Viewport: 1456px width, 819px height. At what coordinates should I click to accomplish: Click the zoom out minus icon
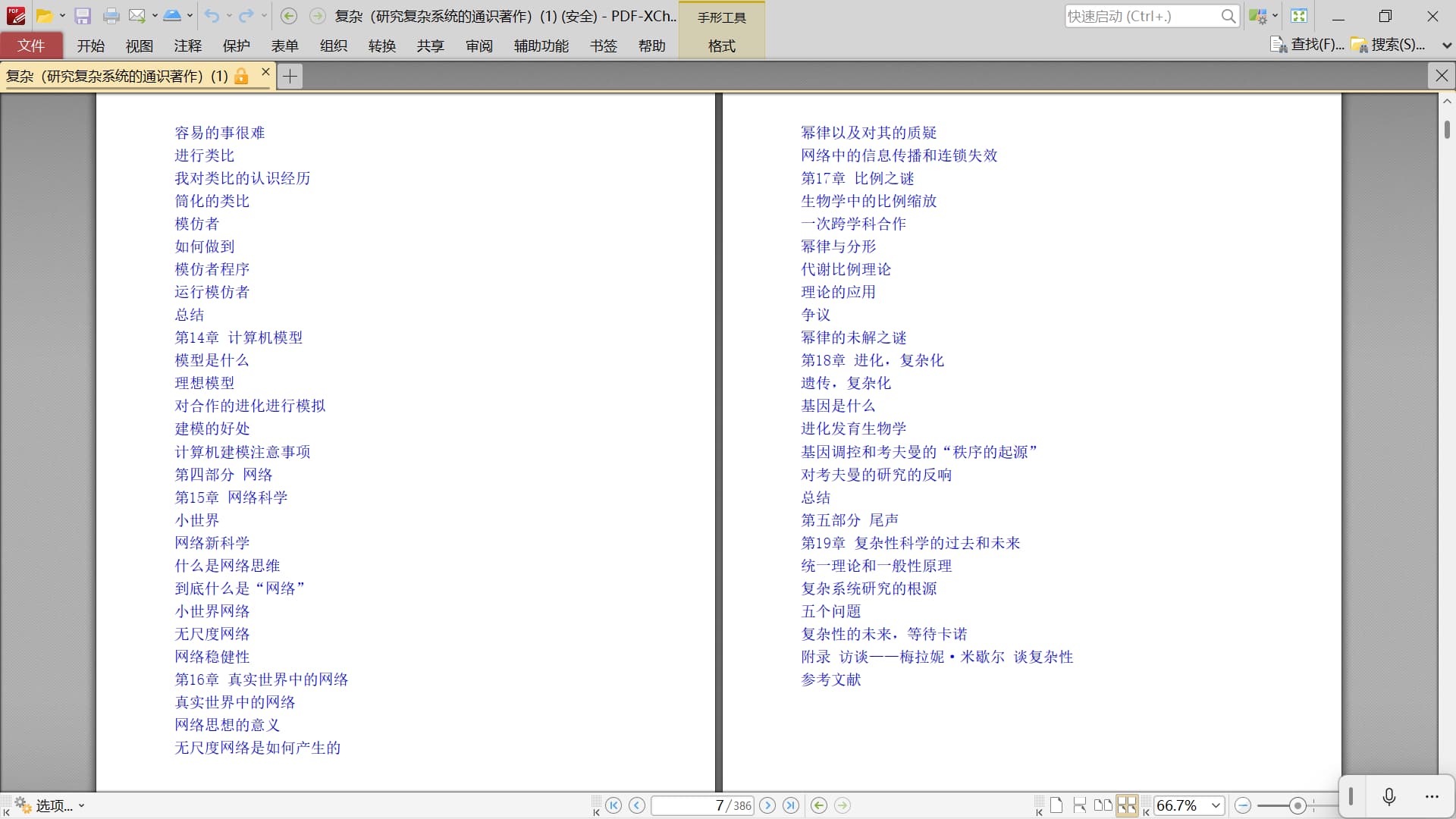point(1243,805)
